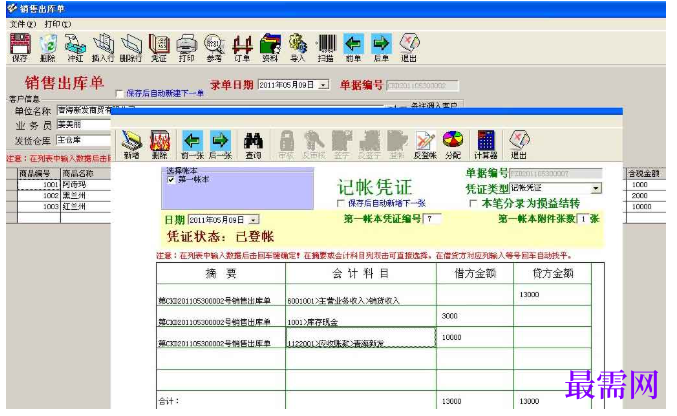
Task: Click the 会计科目 column header
Action: (x=361, y=273)
